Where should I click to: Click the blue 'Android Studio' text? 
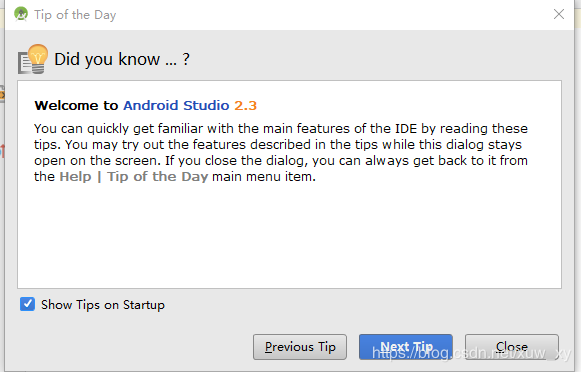click(x=176, y=106)
